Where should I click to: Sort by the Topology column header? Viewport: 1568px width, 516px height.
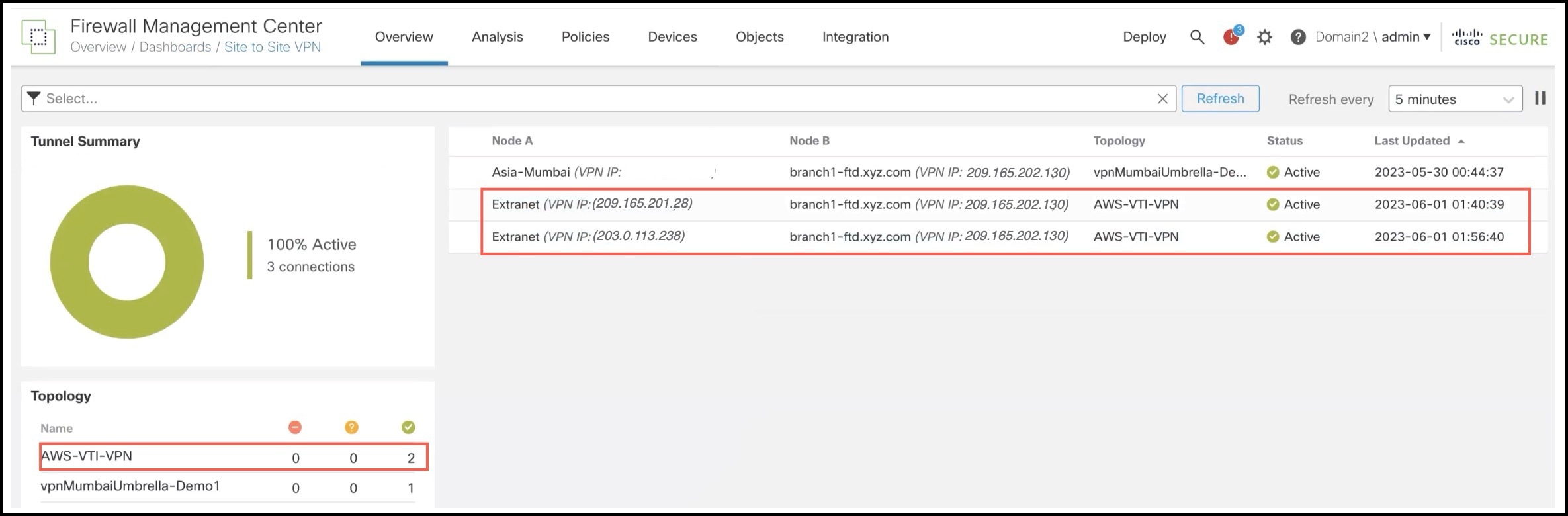1119,141
